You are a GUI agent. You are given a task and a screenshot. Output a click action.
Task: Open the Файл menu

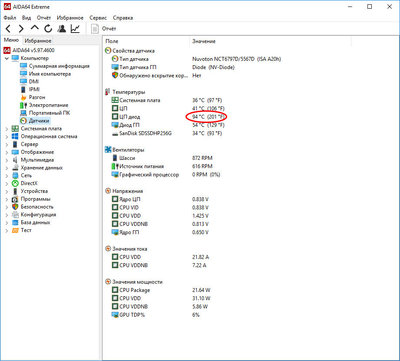tap(10, 18)
